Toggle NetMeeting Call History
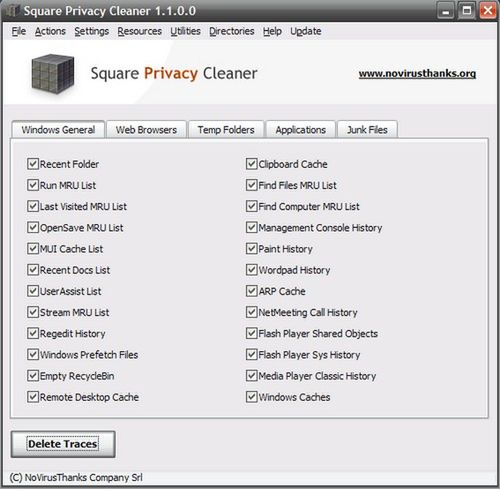Viewport: 500px width, 489px height. (x=251, y=312)
